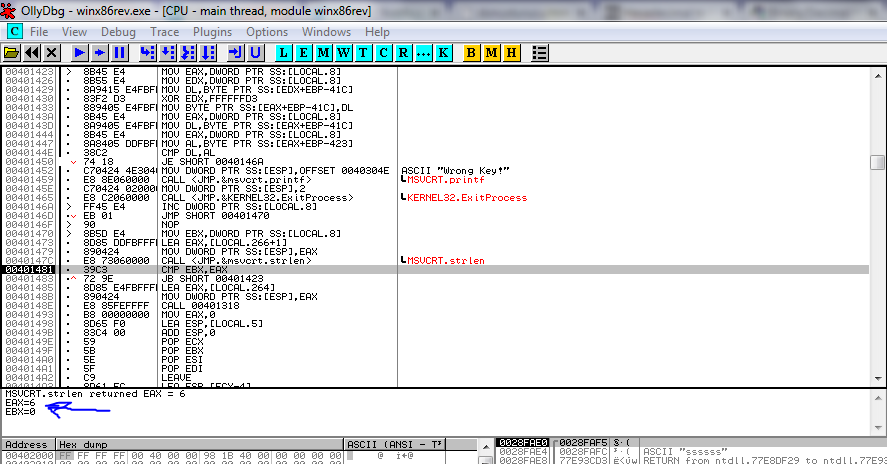Open the Help menu
The height and width of the screenshot is (464, 887).
[377, 32]
